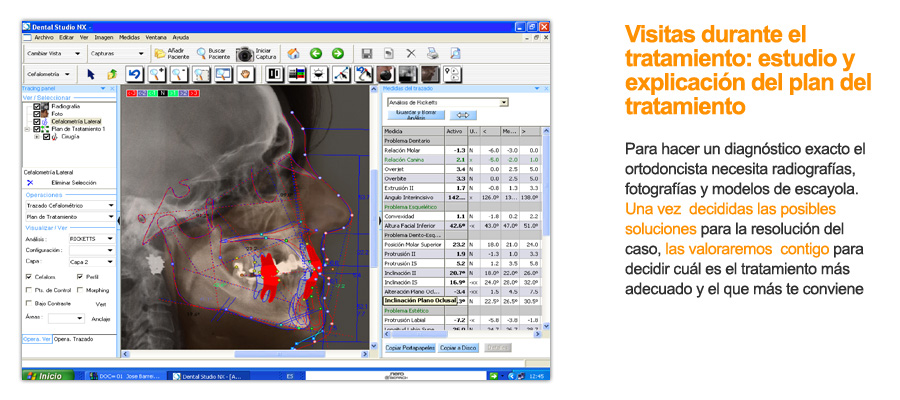The image size is (900, 400).
Task: Open the Ventana menu
Action: pyautogui.click(x=156, y=37)
